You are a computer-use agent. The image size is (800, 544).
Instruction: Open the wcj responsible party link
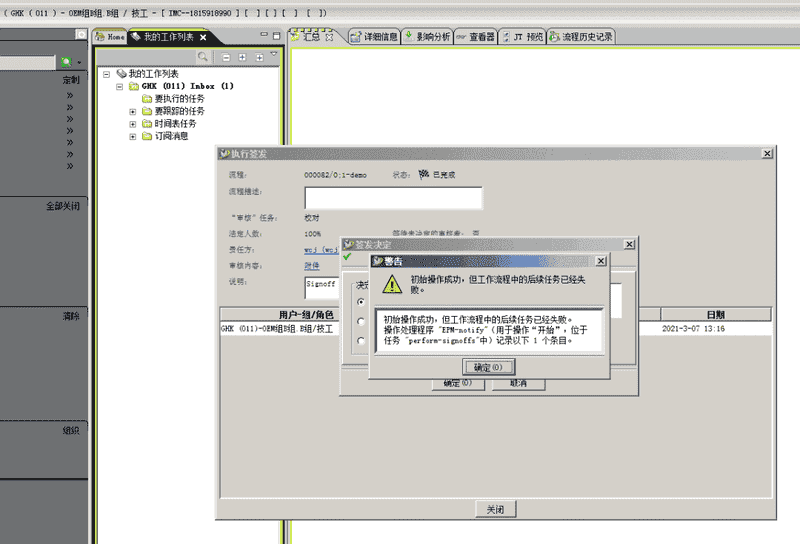(x=321, y=250)
